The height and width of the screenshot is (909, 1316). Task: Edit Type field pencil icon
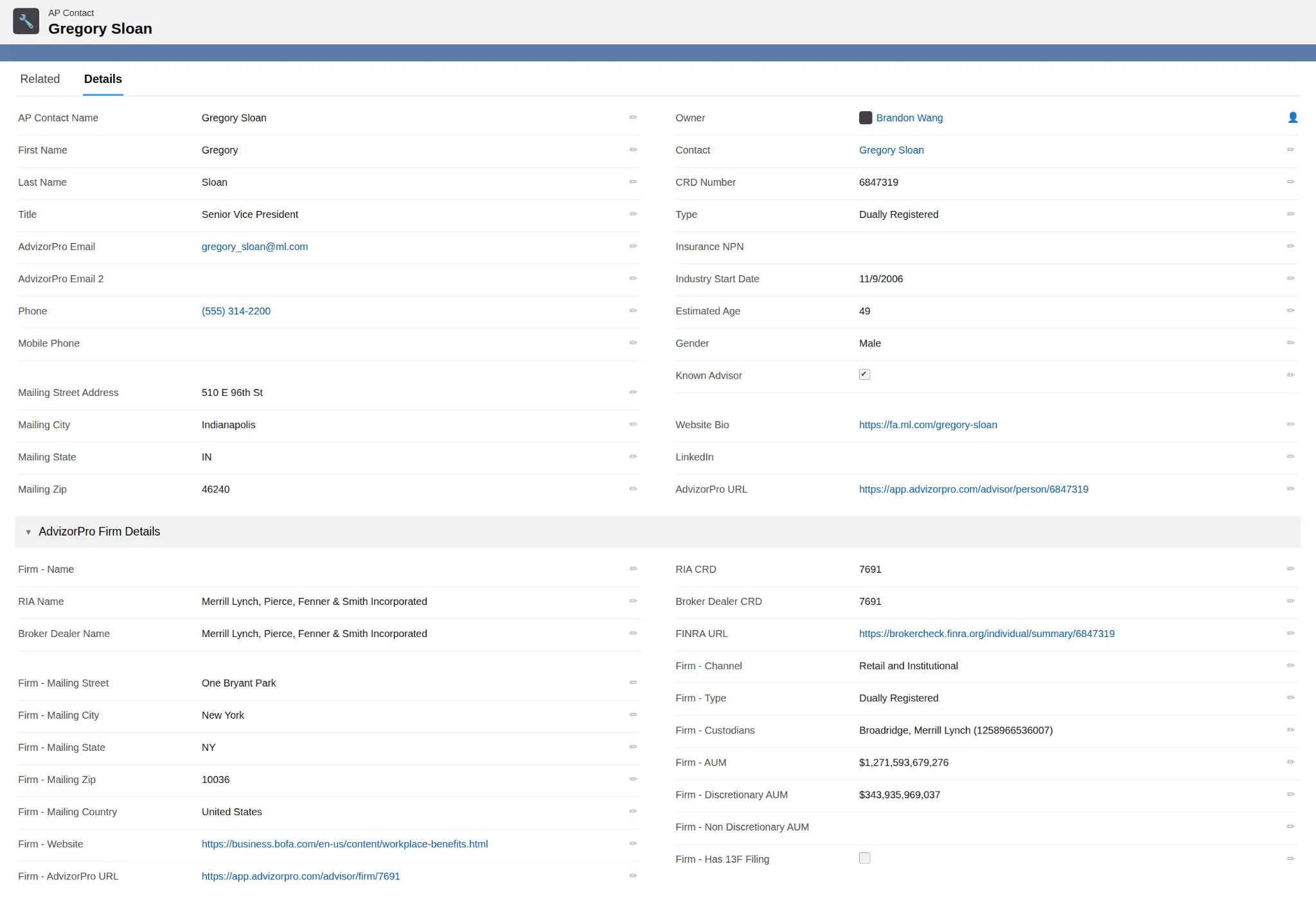coord(1290,214)
